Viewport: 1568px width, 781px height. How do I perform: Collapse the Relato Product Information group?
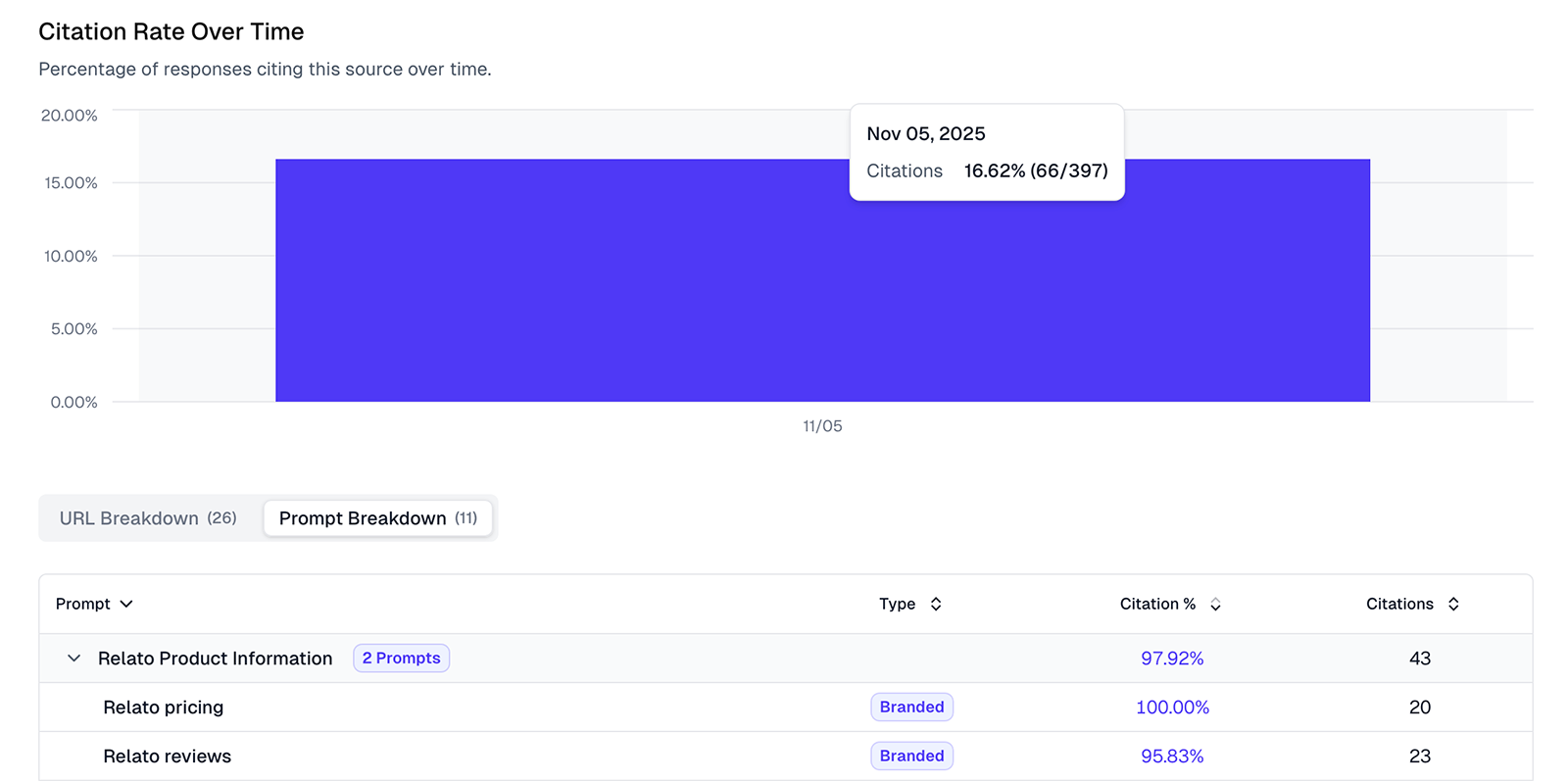coord(73,659)
